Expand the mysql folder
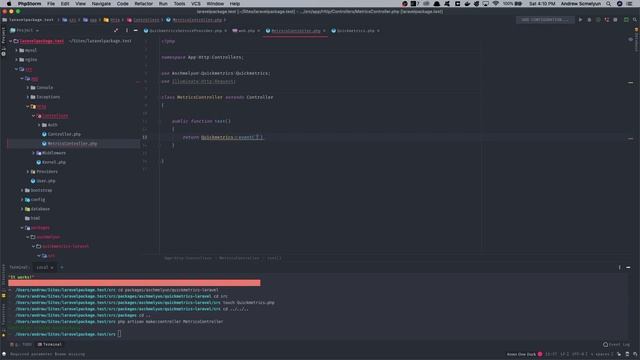This screenshot has width=640, height=360. (x=17, y=50)
